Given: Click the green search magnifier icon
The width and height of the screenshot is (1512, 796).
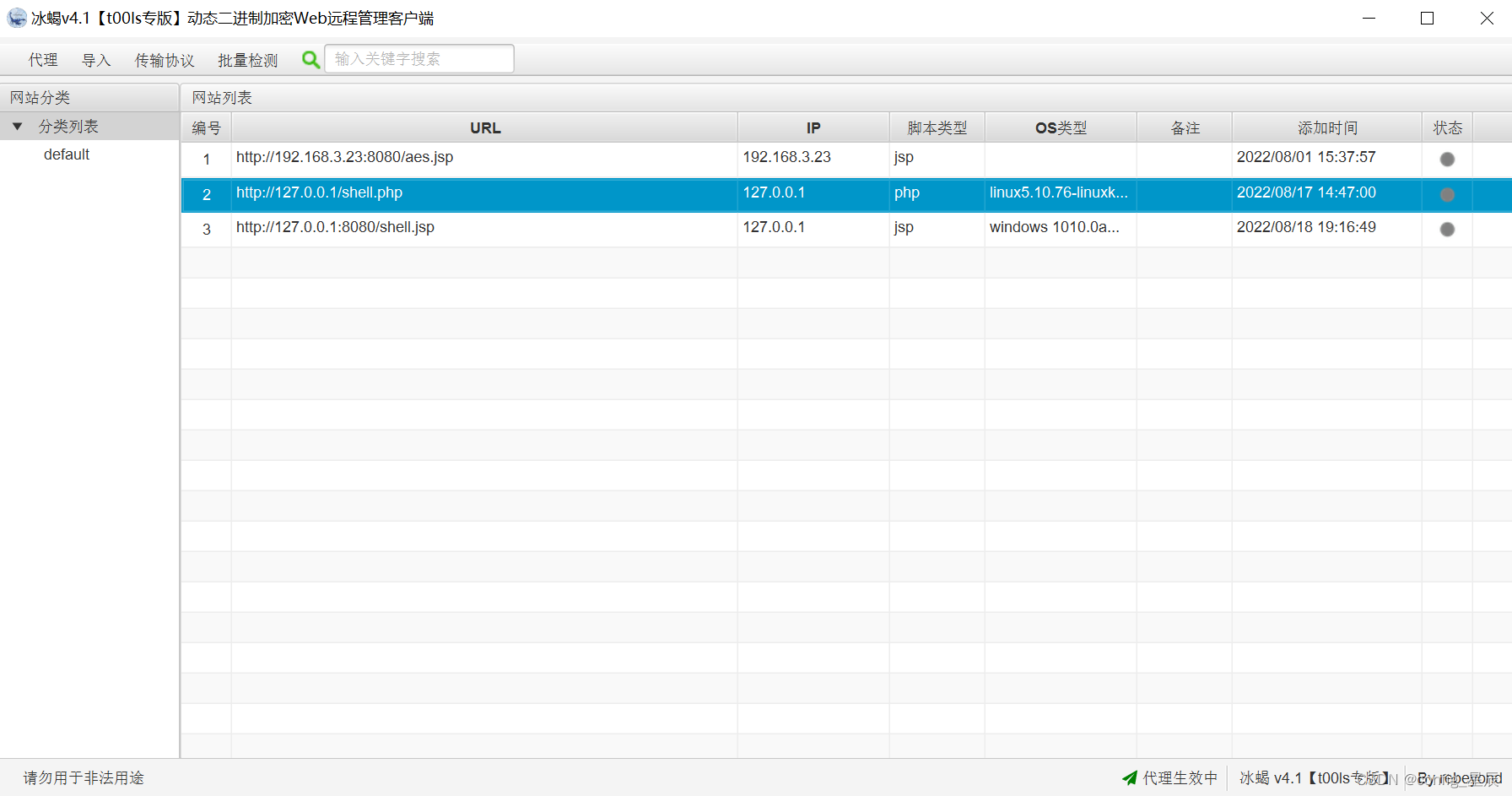Looking at the screenshot, I should coord(310,59).
